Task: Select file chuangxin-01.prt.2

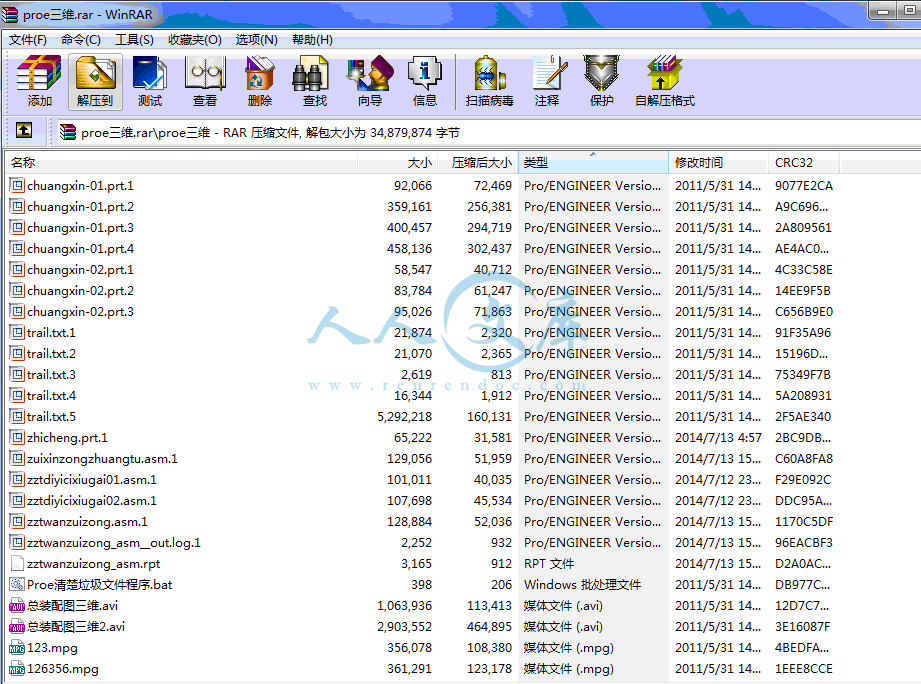Action: point(80,207)
